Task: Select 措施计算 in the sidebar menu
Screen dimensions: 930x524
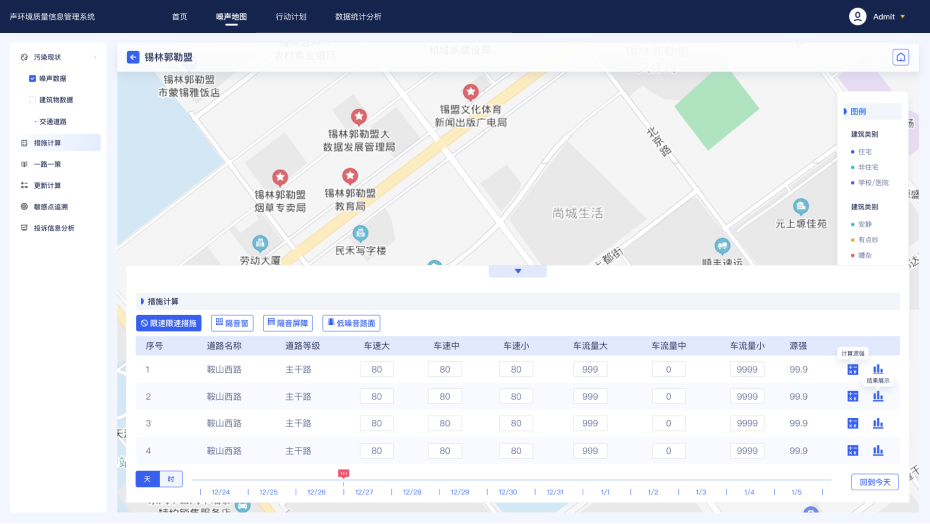Action: pos(57,142)
